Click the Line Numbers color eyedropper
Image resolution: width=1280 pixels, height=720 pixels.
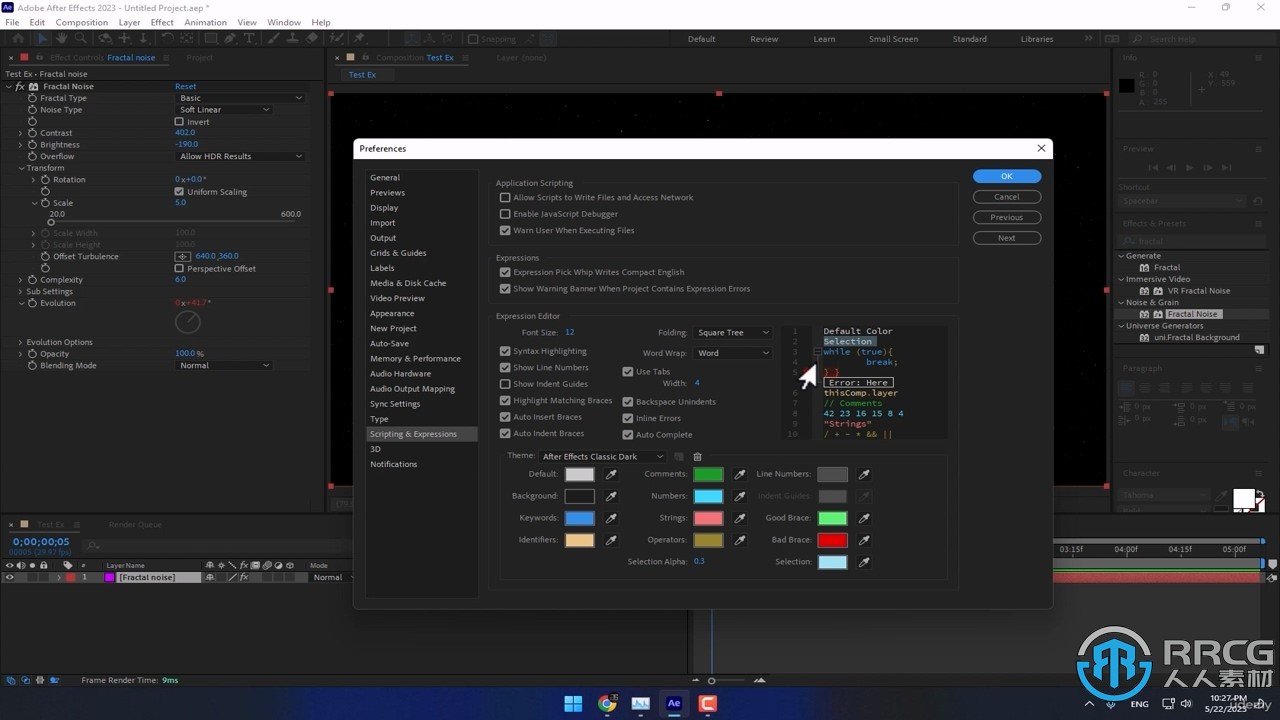click(864, 474)
